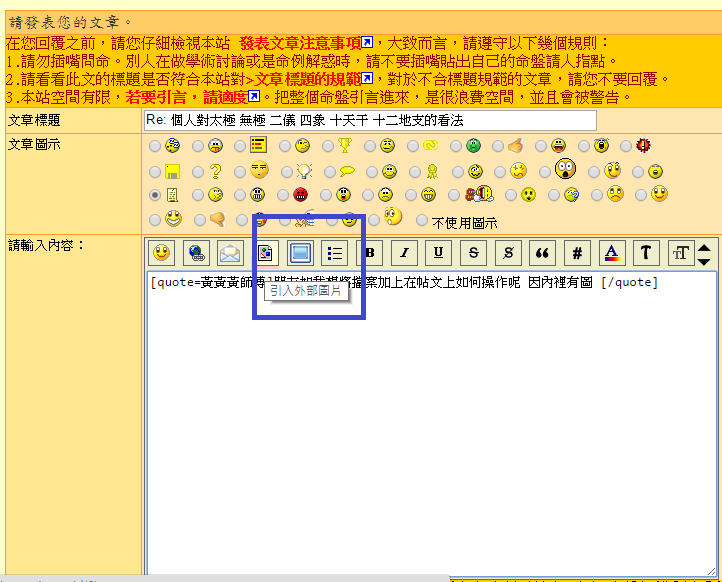This screenshot has height=582, width=722.
Task: Select radio button beside yellow list-note icon
Action: [240, 146]
